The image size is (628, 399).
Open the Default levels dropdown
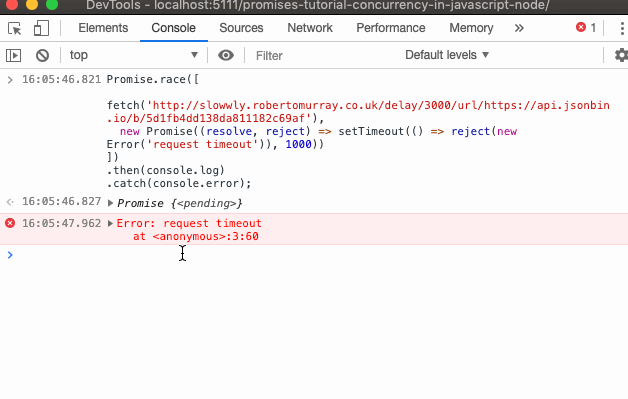pos(447,55)
